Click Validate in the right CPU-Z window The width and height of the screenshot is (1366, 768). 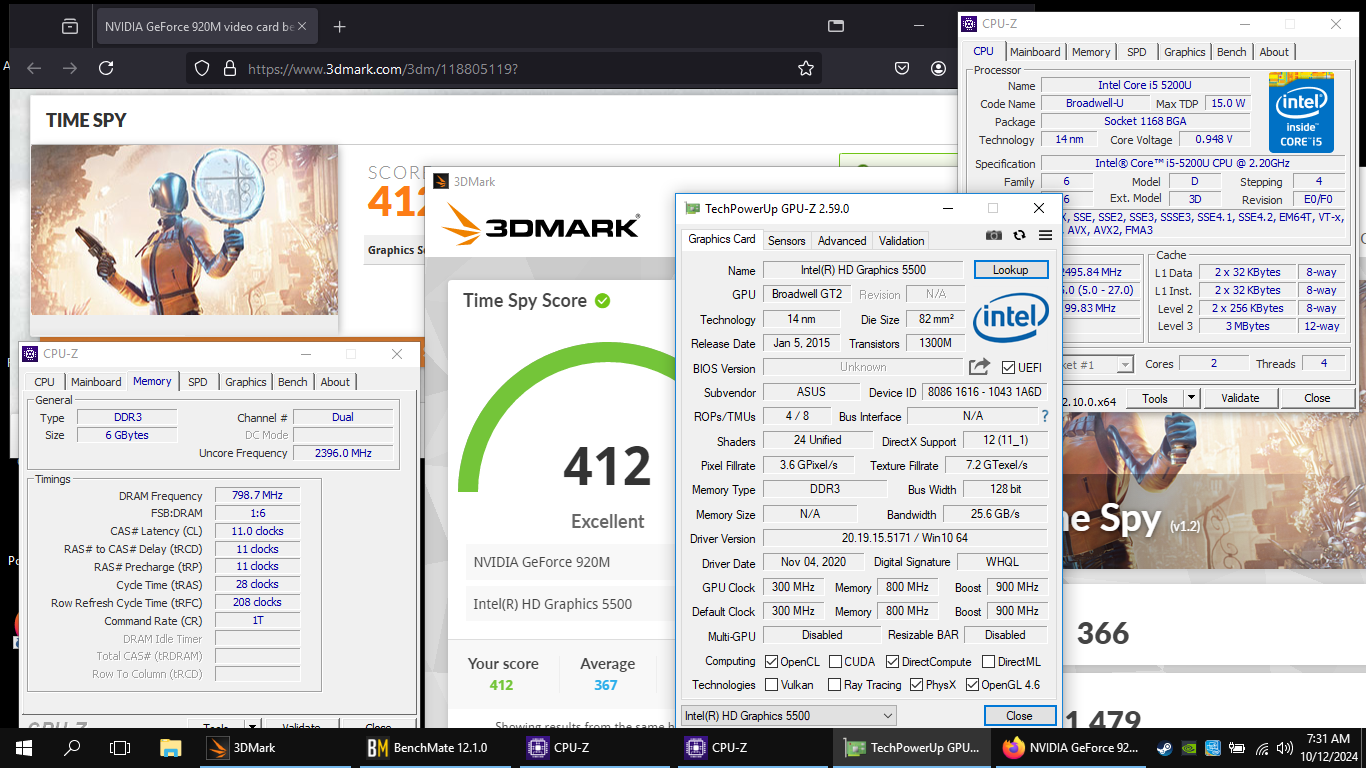pos(1240,398)
